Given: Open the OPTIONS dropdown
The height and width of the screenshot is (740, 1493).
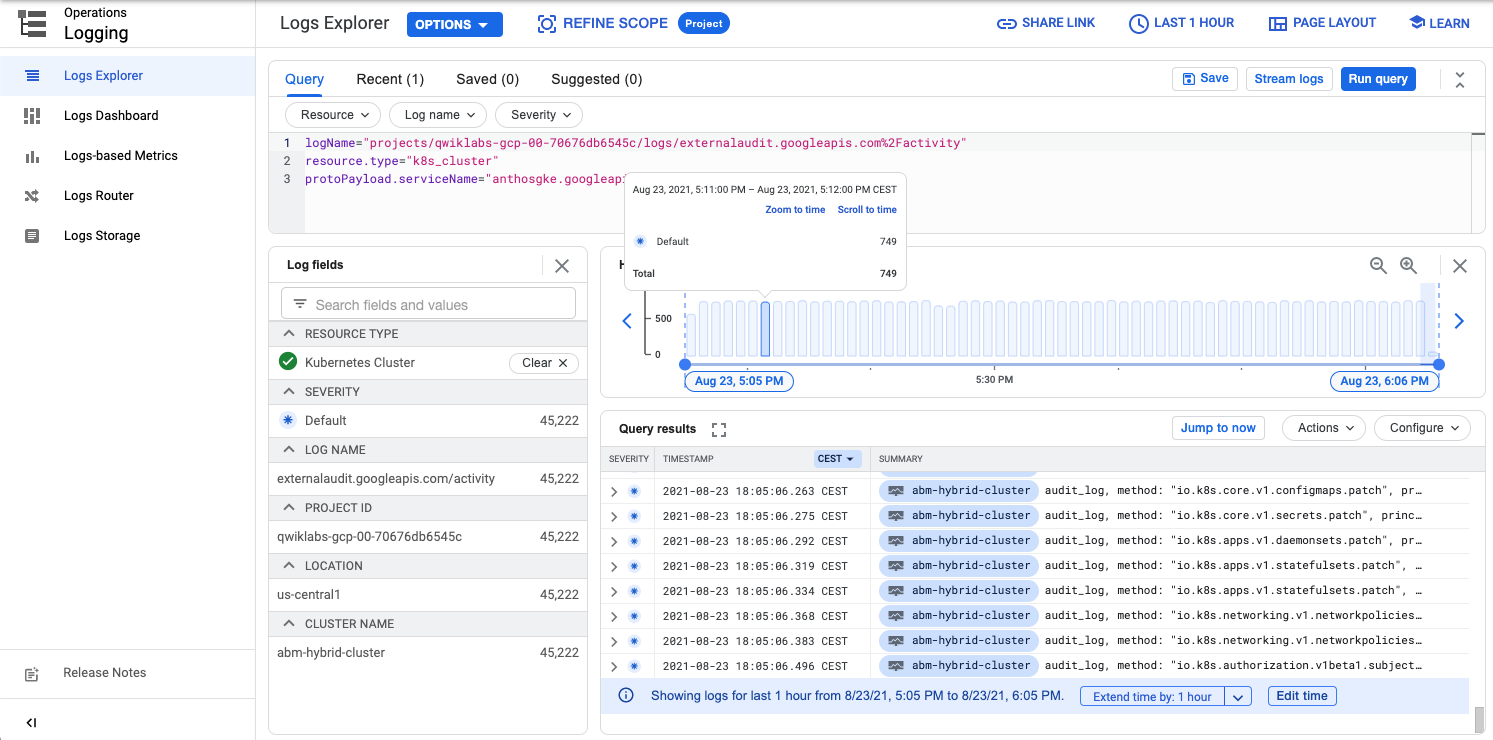Looking at the screenshot, I should [x=454, y=25].
